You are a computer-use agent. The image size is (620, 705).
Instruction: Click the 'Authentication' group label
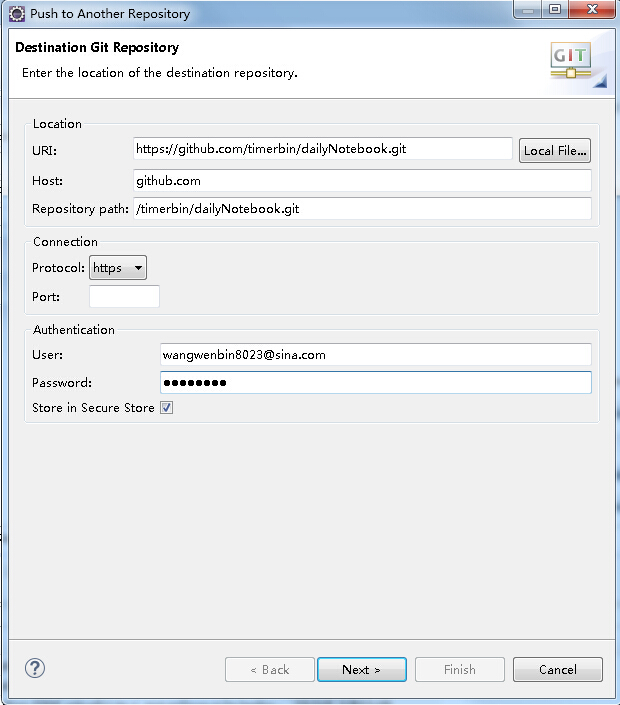[x=74, y=330]
